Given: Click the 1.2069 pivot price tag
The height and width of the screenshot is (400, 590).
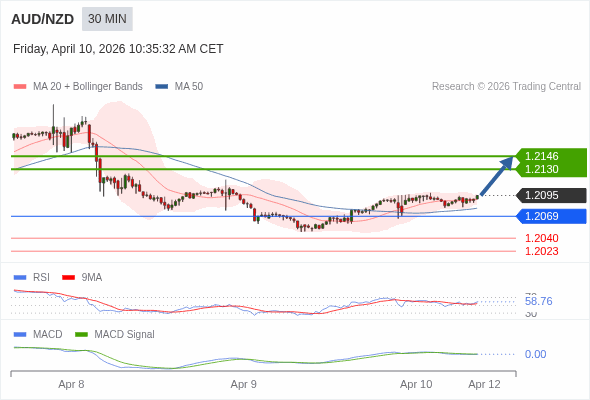Looking at the screenshot, I should pos(551,216).
